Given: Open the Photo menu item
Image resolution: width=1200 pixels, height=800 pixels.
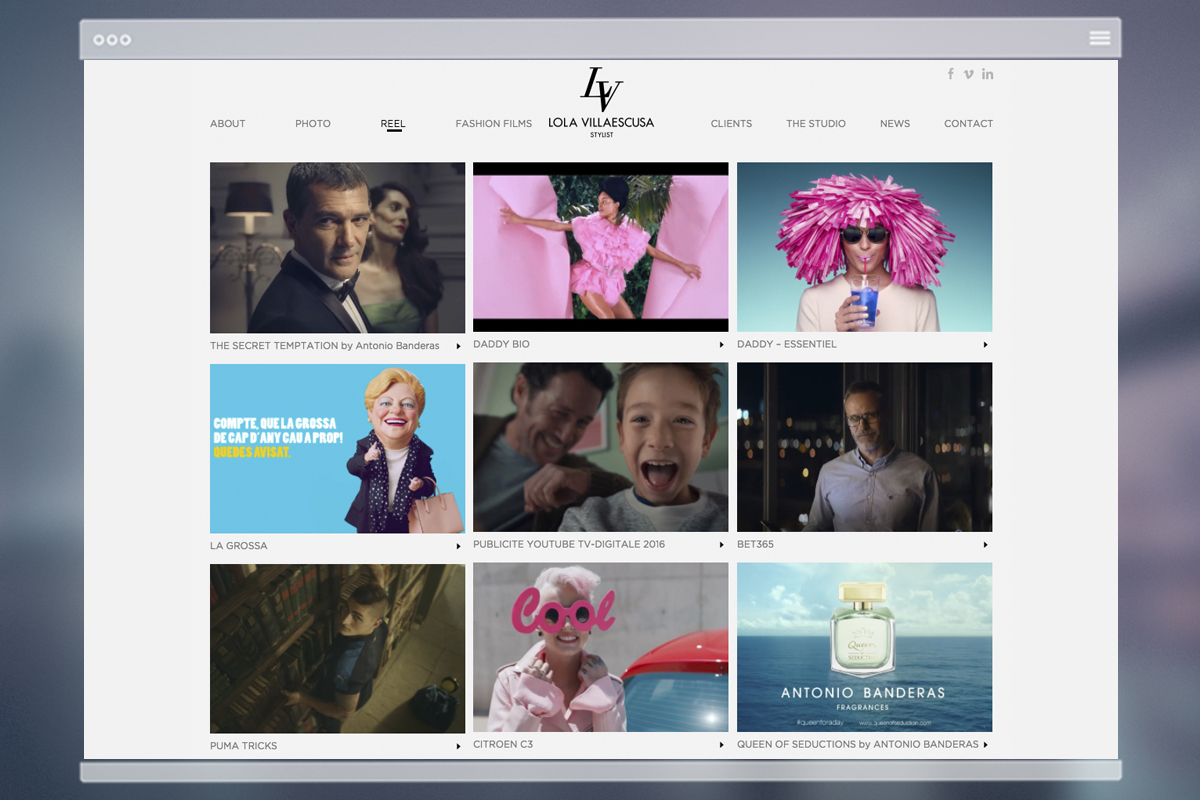Looking at the screenshot, I should pyautogui.click(x=313, y=124).
